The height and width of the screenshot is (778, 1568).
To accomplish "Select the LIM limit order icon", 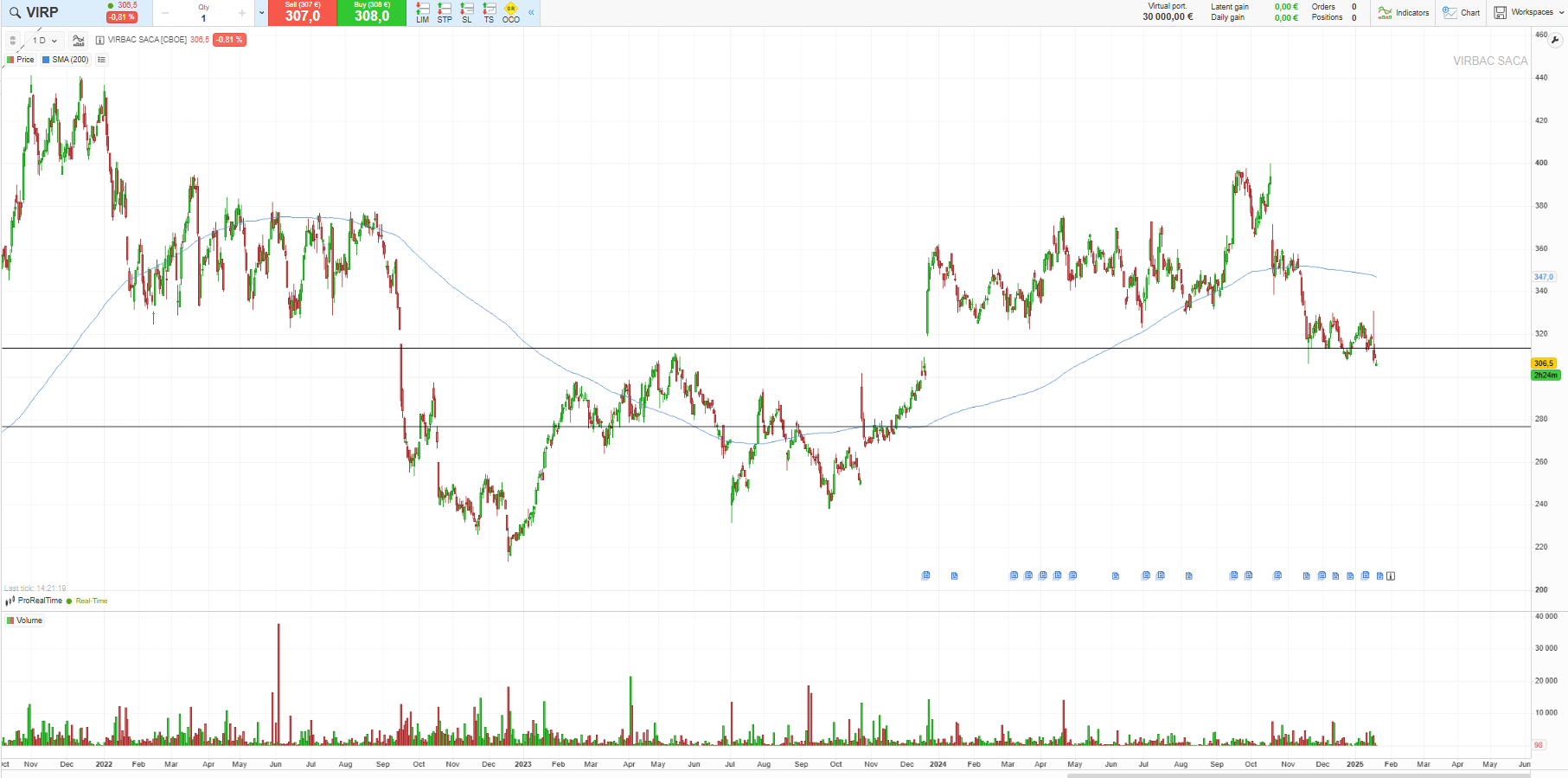I will [422, 12].
